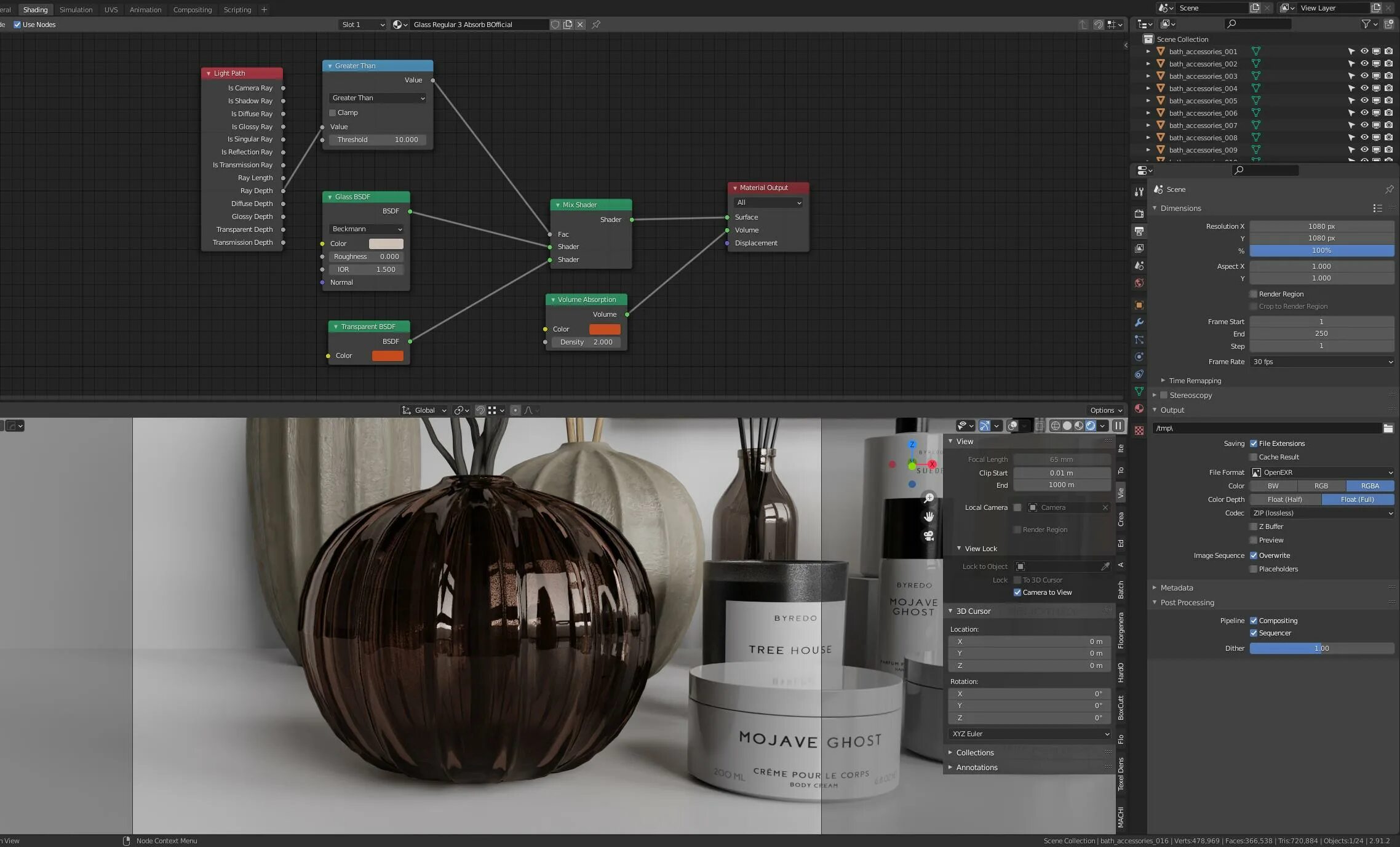Disable the Camera to View lock
The image size is (1400, 847).
point(1017,592)
